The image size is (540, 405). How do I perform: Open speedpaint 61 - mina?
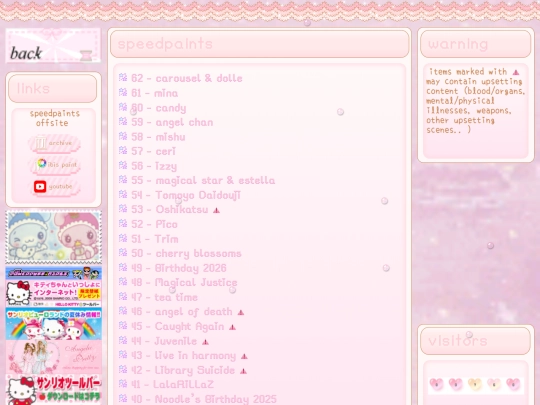pyautogui.click(x=155, y=93)
